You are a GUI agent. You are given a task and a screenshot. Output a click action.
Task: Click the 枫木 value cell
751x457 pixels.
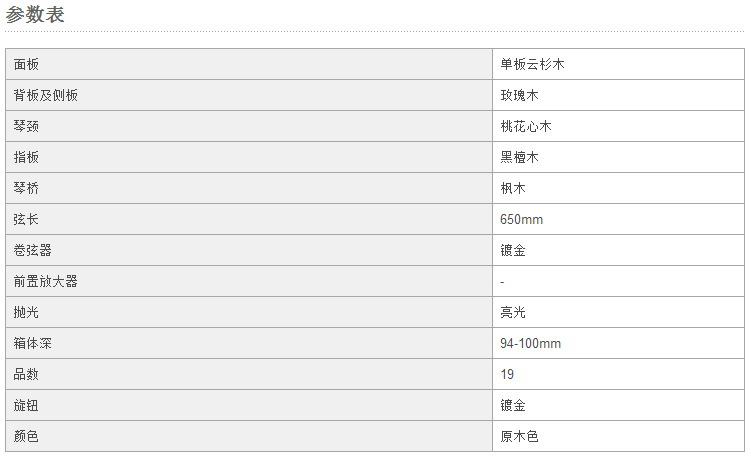(618, 188)
